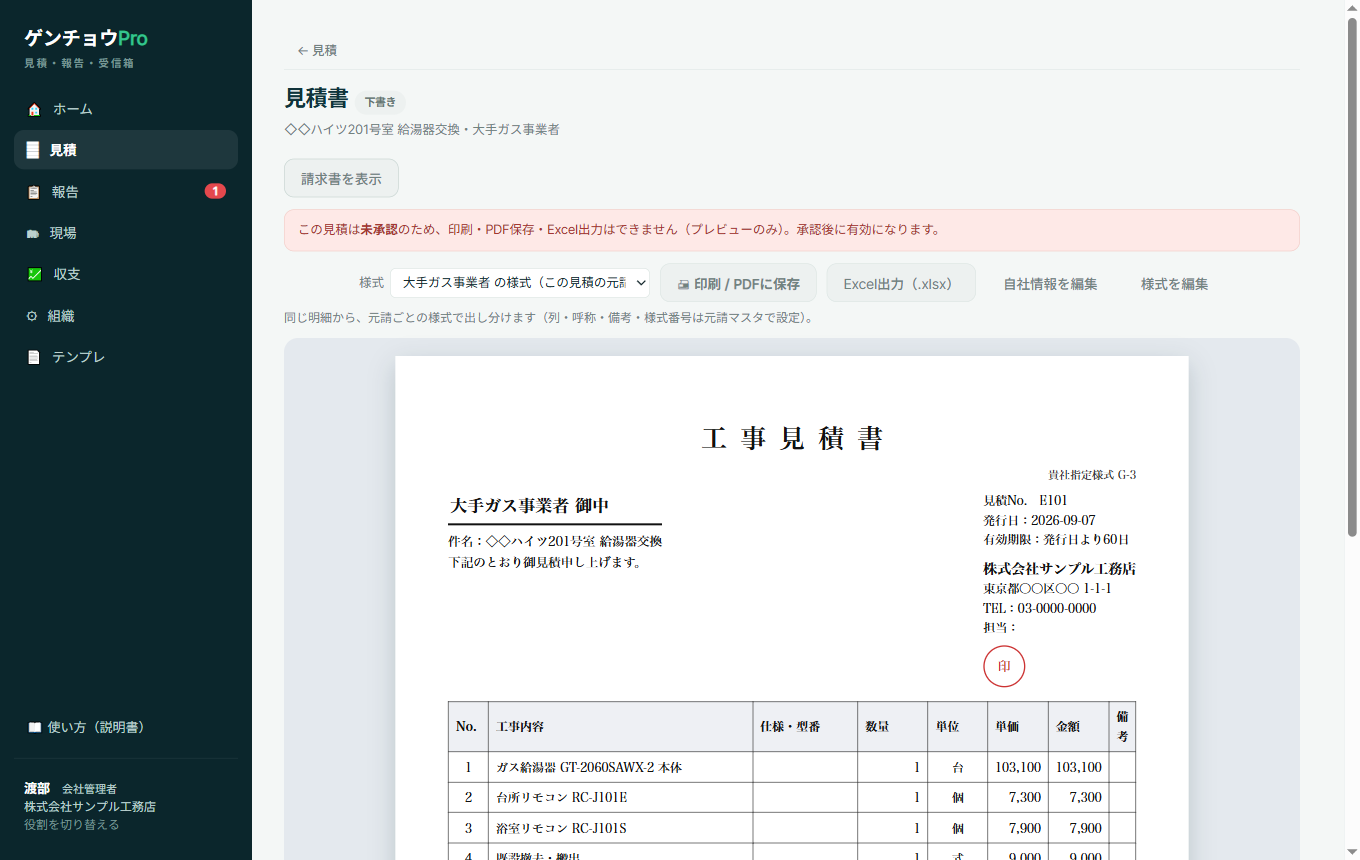Screen dimensions: 1360x860
Task: Click the 組織 gear icon
Action: 32,316
